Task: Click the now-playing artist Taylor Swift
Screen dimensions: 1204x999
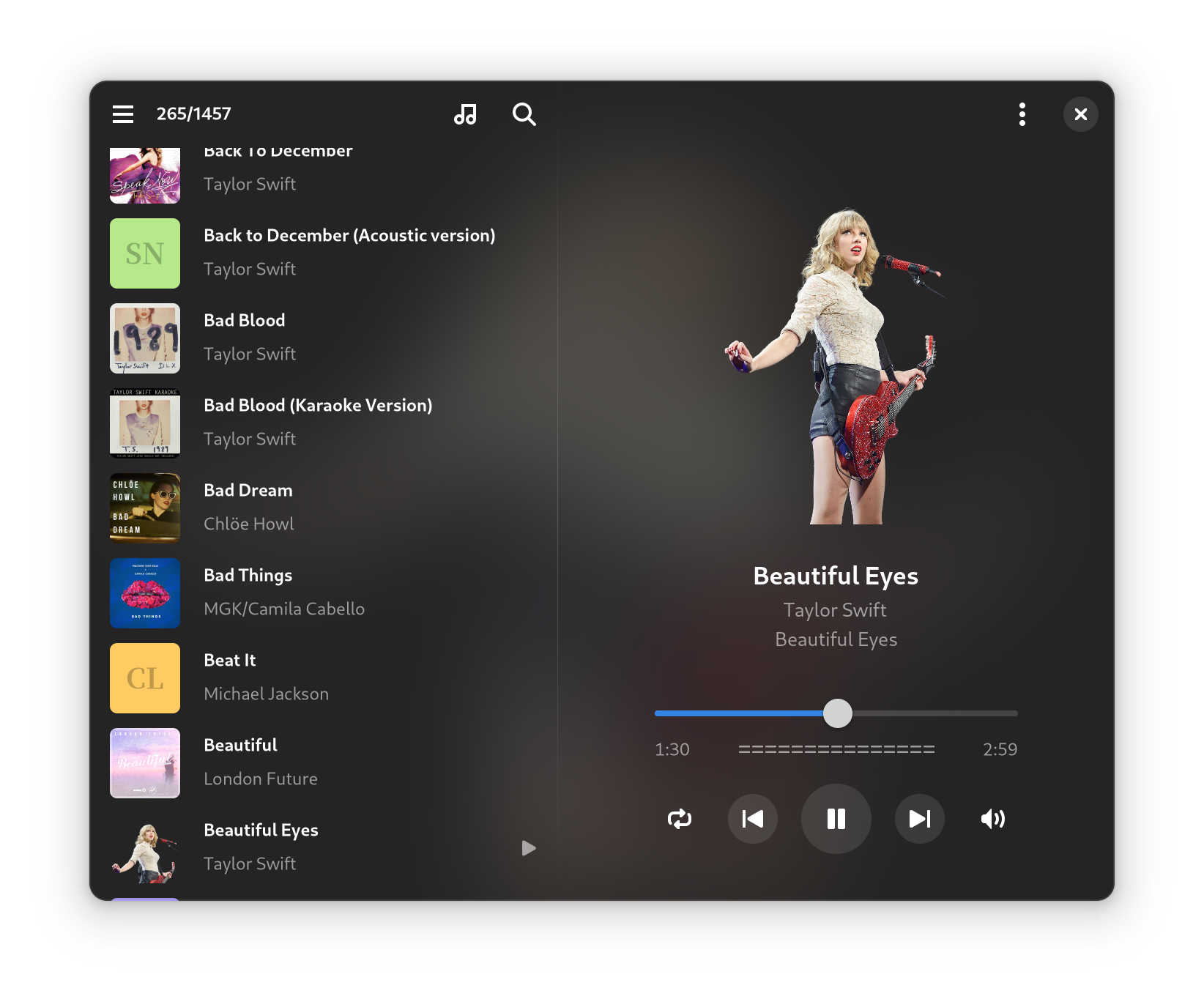Action: tap(835, 610)
